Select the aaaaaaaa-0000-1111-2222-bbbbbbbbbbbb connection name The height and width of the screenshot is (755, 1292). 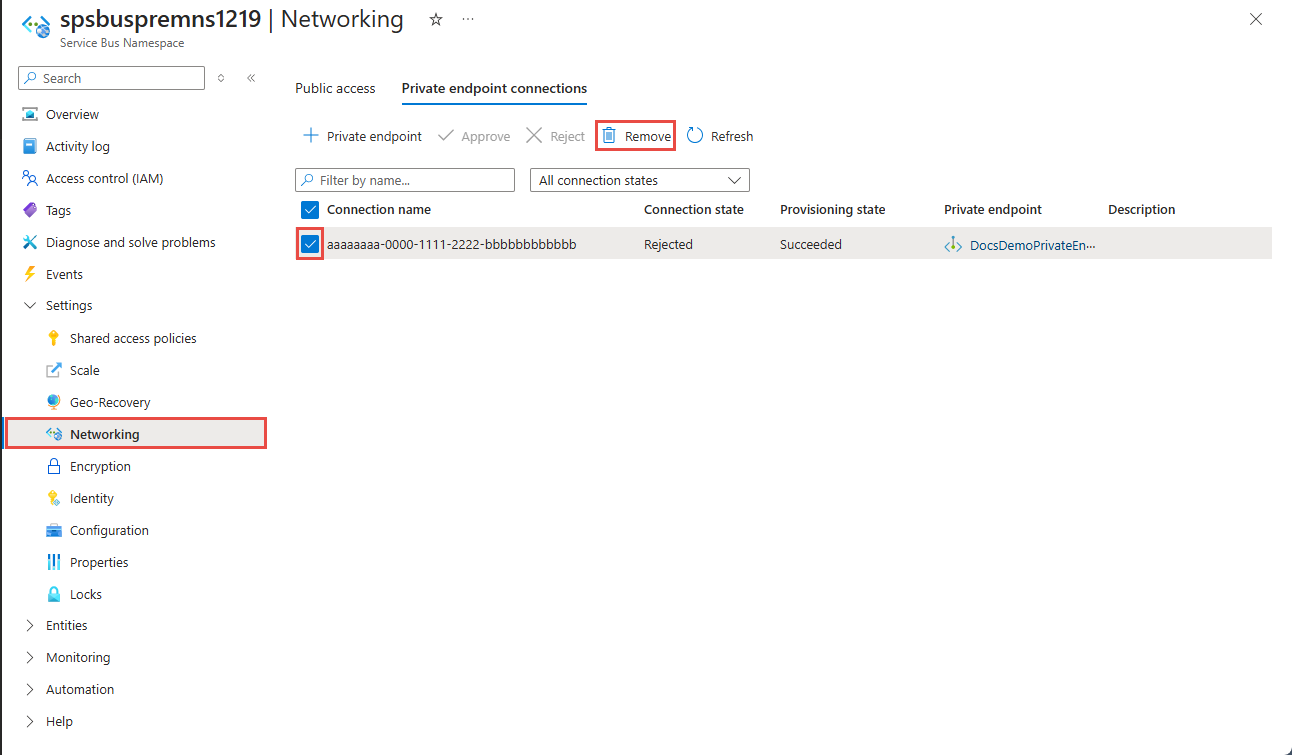coord(452,244)
